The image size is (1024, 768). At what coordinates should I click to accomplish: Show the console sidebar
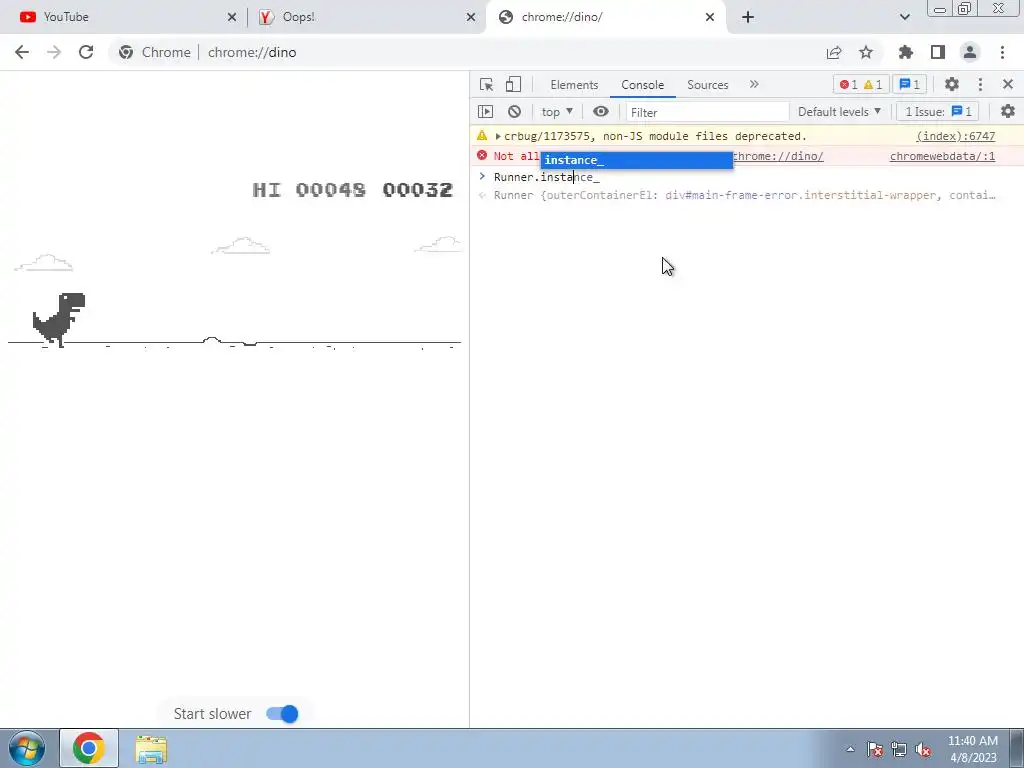(x=485, y=112)
